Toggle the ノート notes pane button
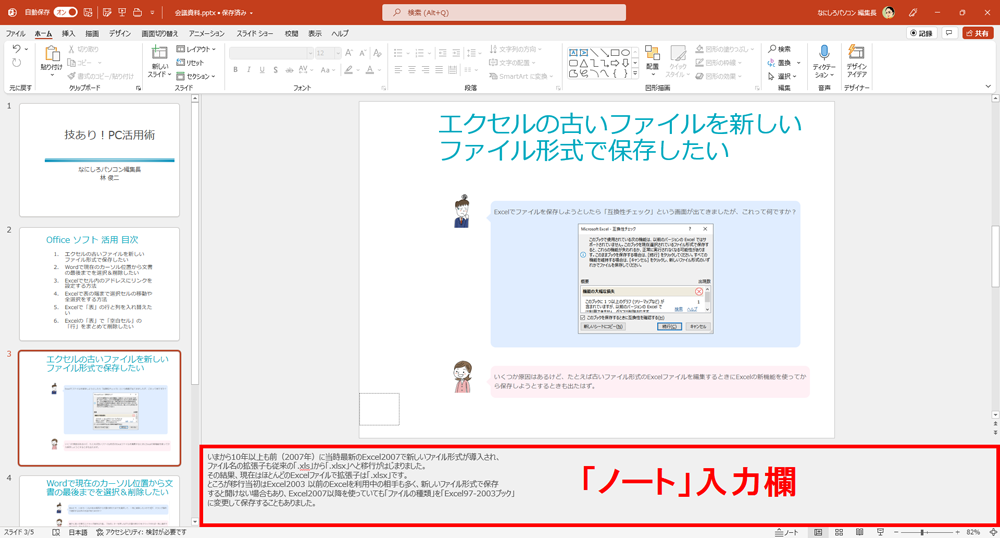1000x538 pixels. (x=786, y=532)
